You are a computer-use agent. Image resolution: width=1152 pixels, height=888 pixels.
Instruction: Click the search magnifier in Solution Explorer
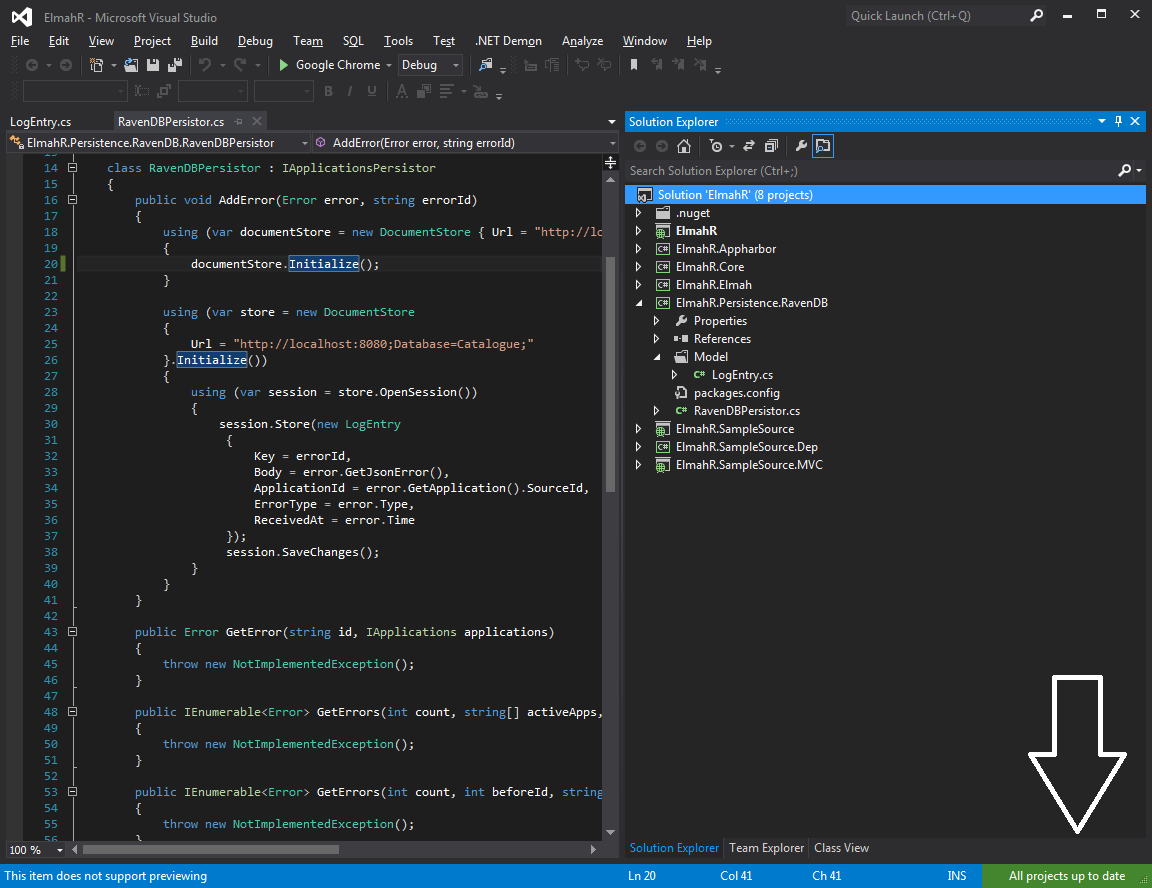coord(1124,170)
